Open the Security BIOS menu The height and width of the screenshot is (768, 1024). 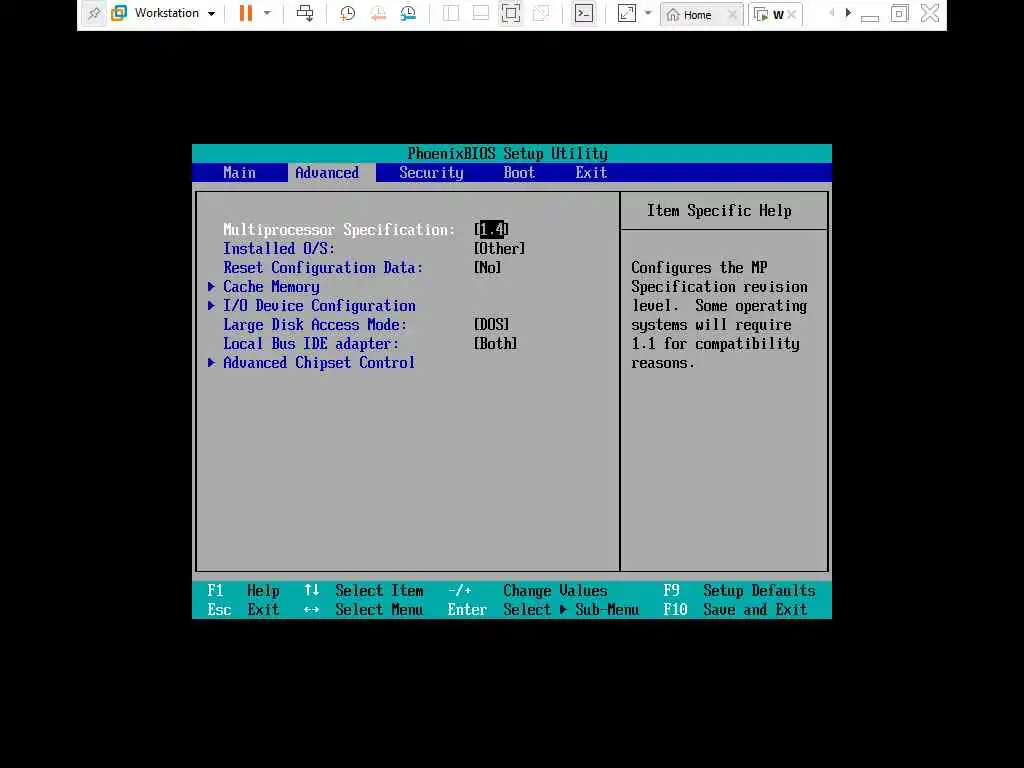coord(431,172)
